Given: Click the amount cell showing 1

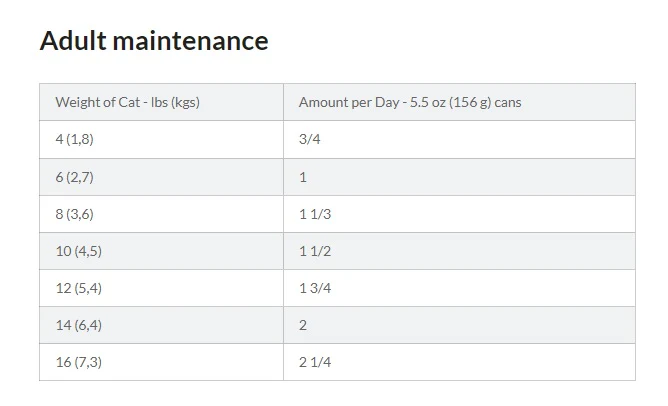Looking at the screenshot, I should tap(459, 177).
